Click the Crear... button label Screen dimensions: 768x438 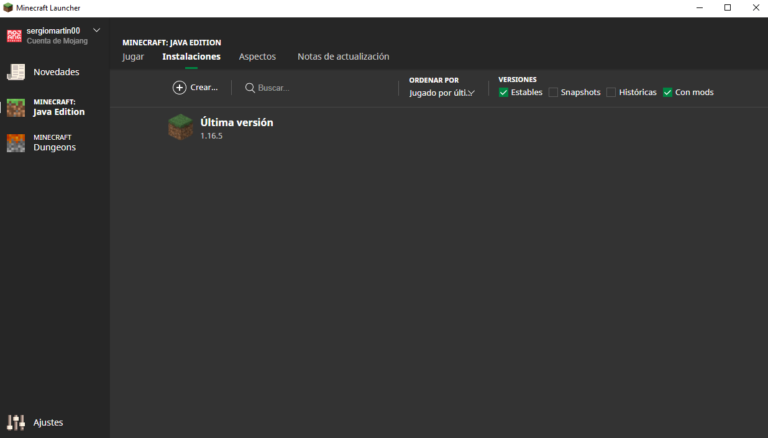204,87
